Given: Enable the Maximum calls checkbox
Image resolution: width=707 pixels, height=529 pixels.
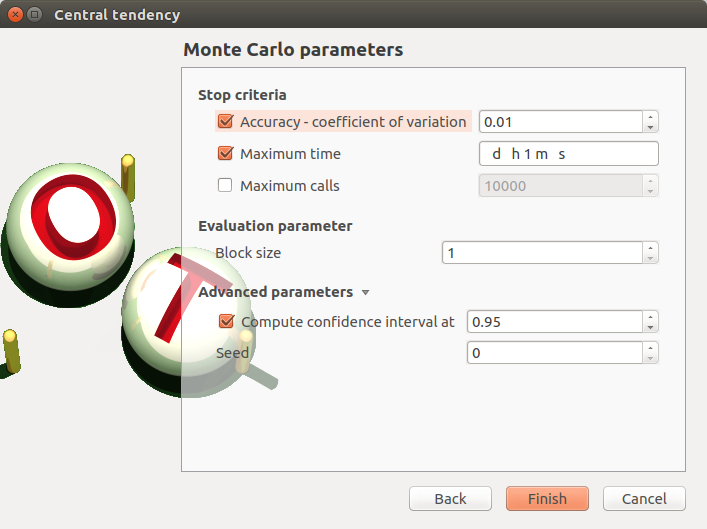Looking at the screenshot, I should (x=225, y=185).
